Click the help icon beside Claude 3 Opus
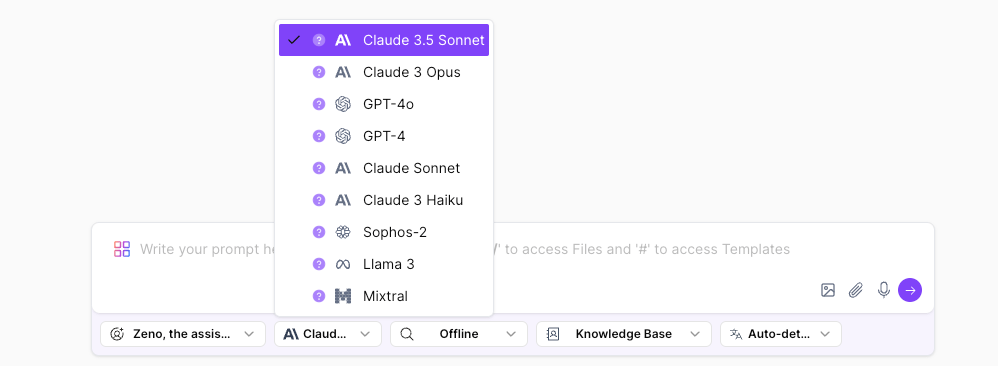 coord(319,72)
